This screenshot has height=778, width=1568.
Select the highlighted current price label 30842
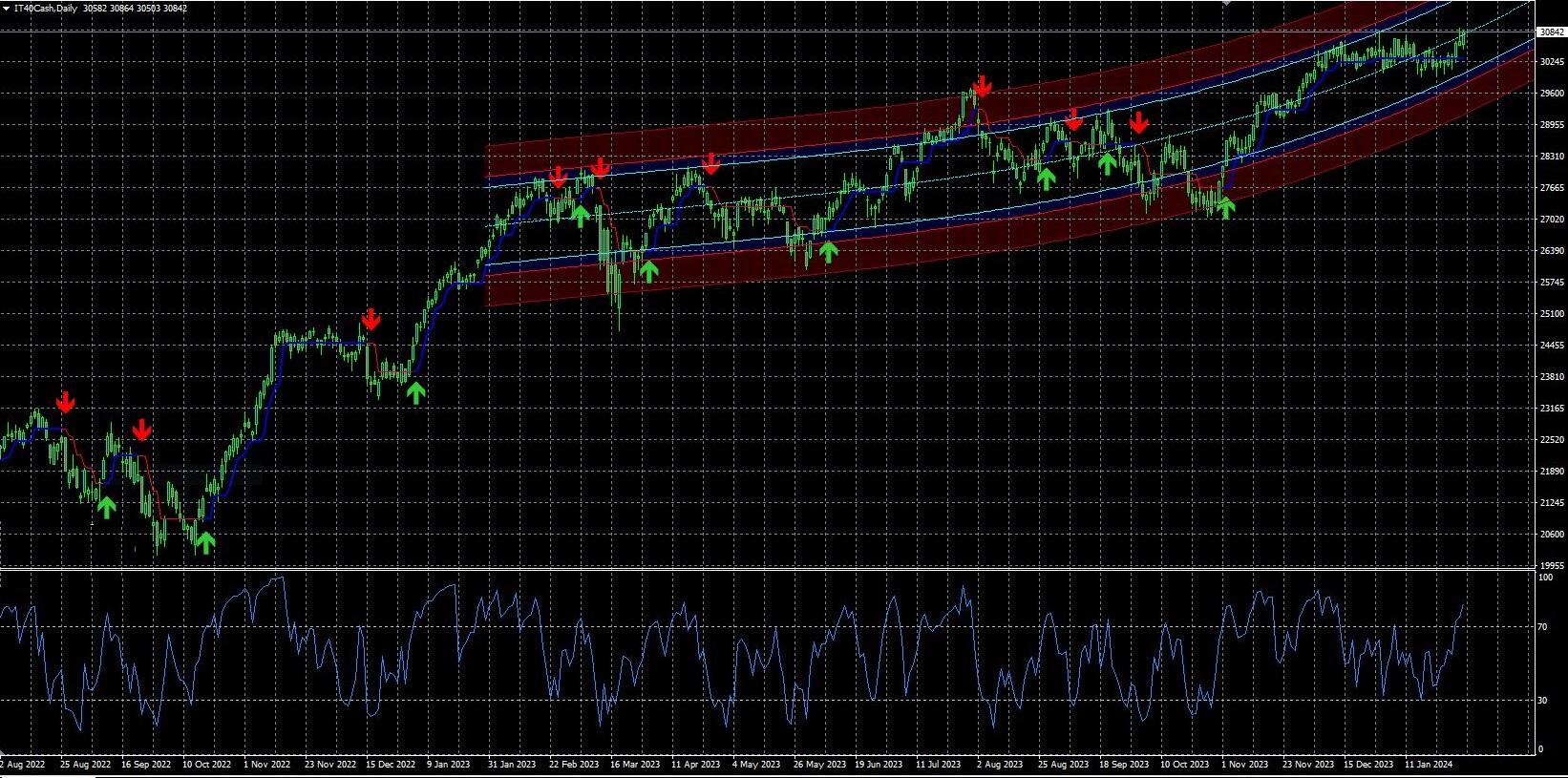coord(1552,32)
